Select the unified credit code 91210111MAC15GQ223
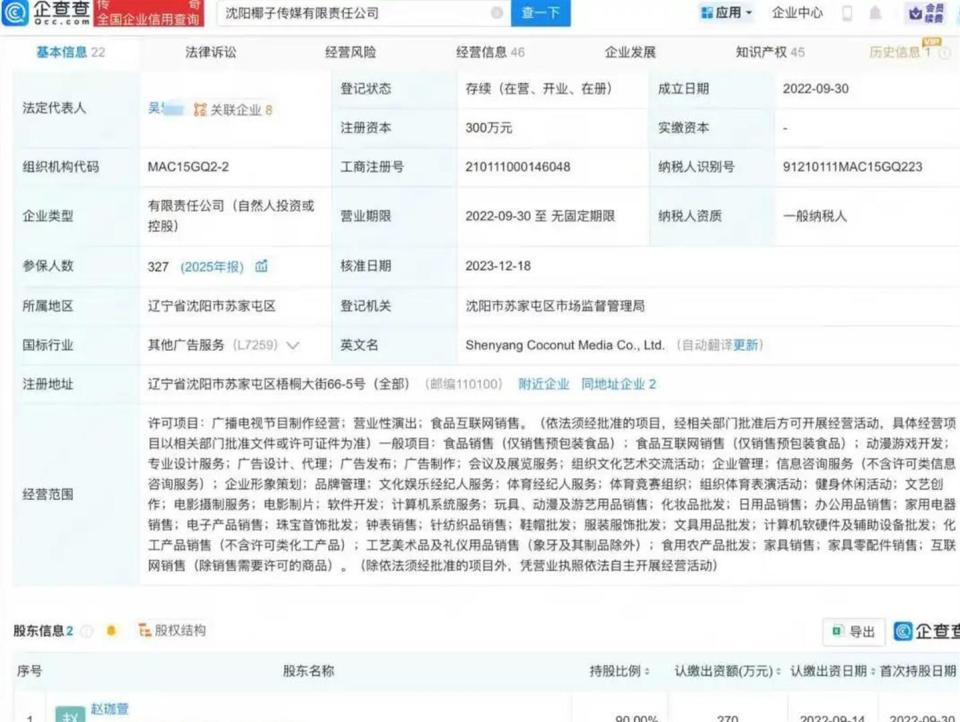 (x=852, y=167)
